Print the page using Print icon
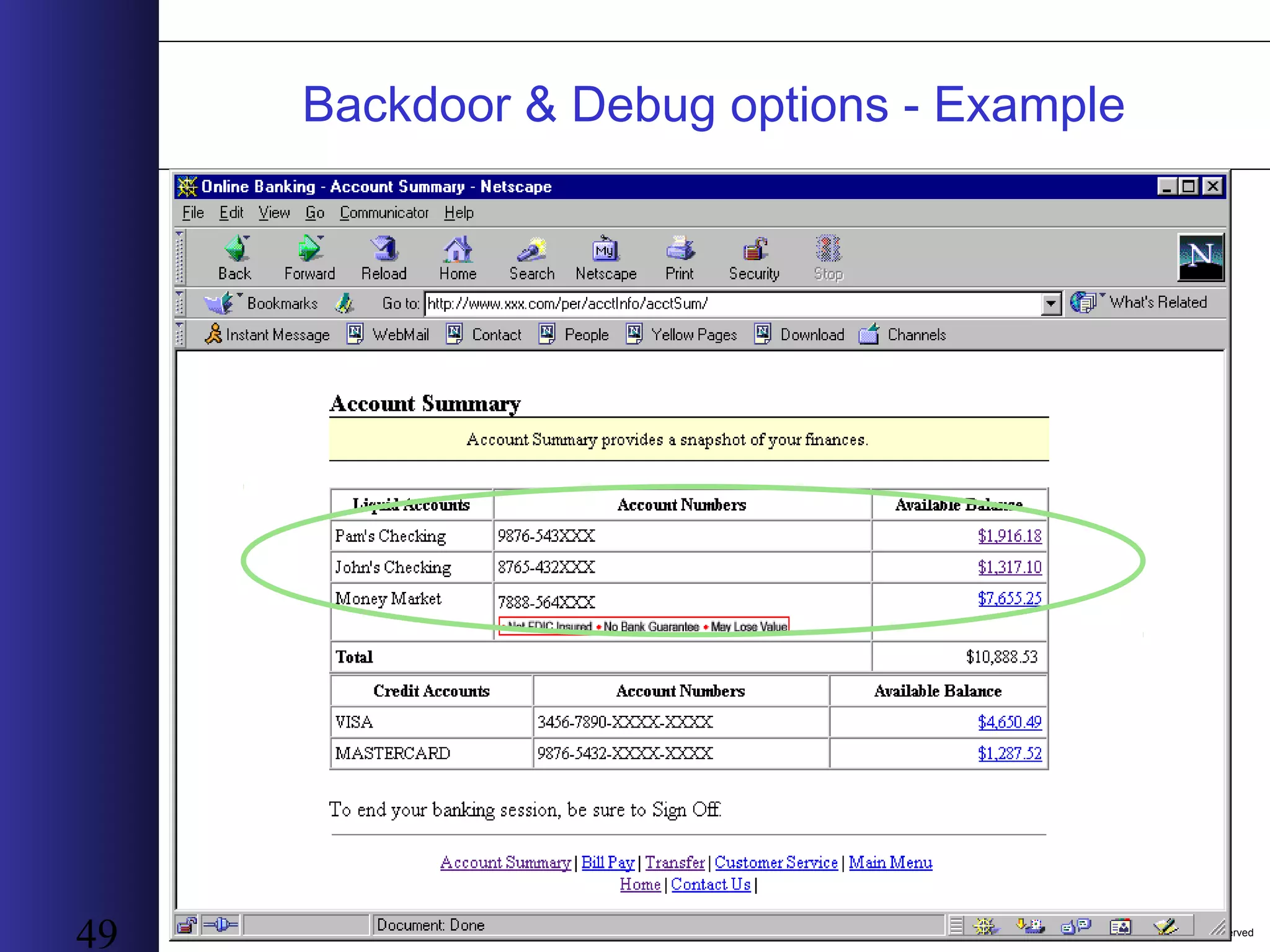The width and height of the screenshot is (1270, 952). pyautogui.click(x=680, y=258)
